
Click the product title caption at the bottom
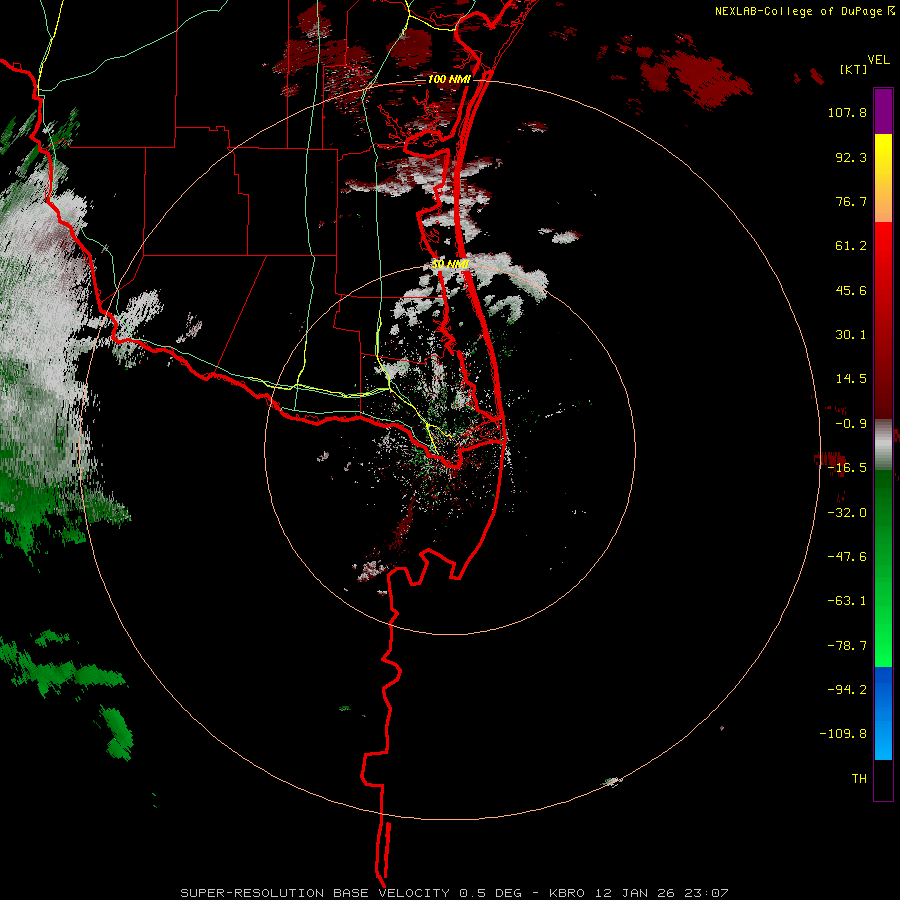(x=454, y=893)
